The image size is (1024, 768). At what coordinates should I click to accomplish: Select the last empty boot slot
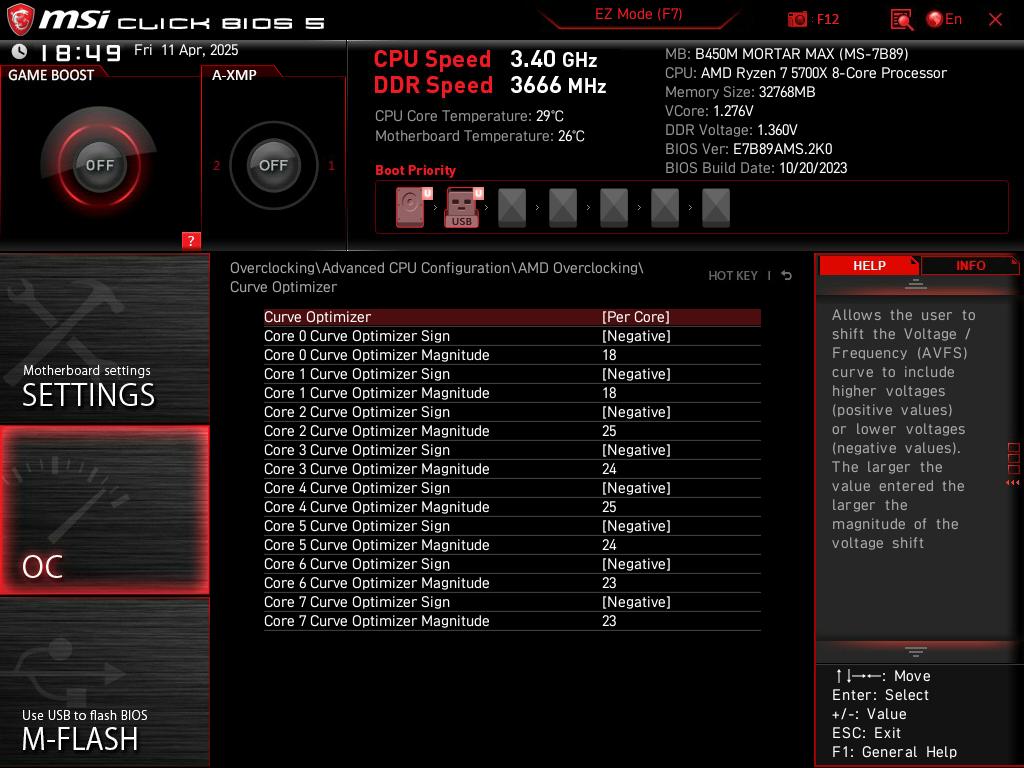point(716,208)
